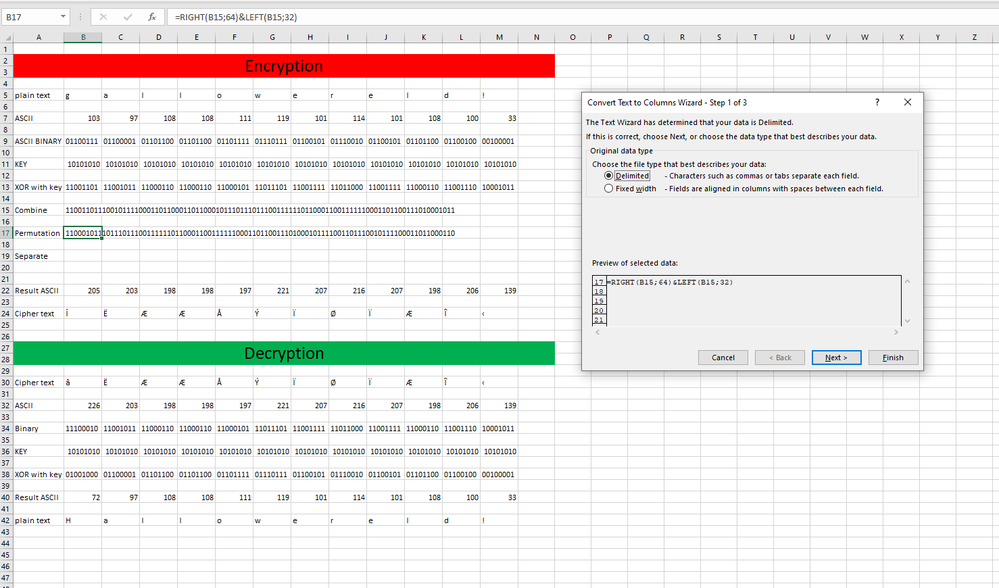Click the 'KEY' label in row 11
The width and height of the screenshot is (999, 588).
pyautogui.click(x=21, y=164)
